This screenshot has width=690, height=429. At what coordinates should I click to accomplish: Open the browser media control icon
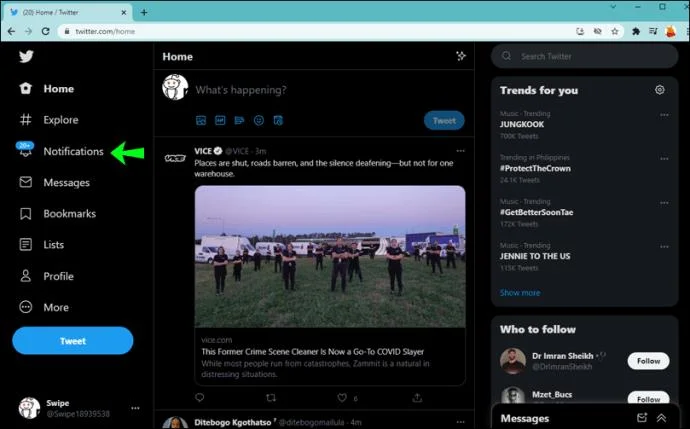tap(653, 31)
